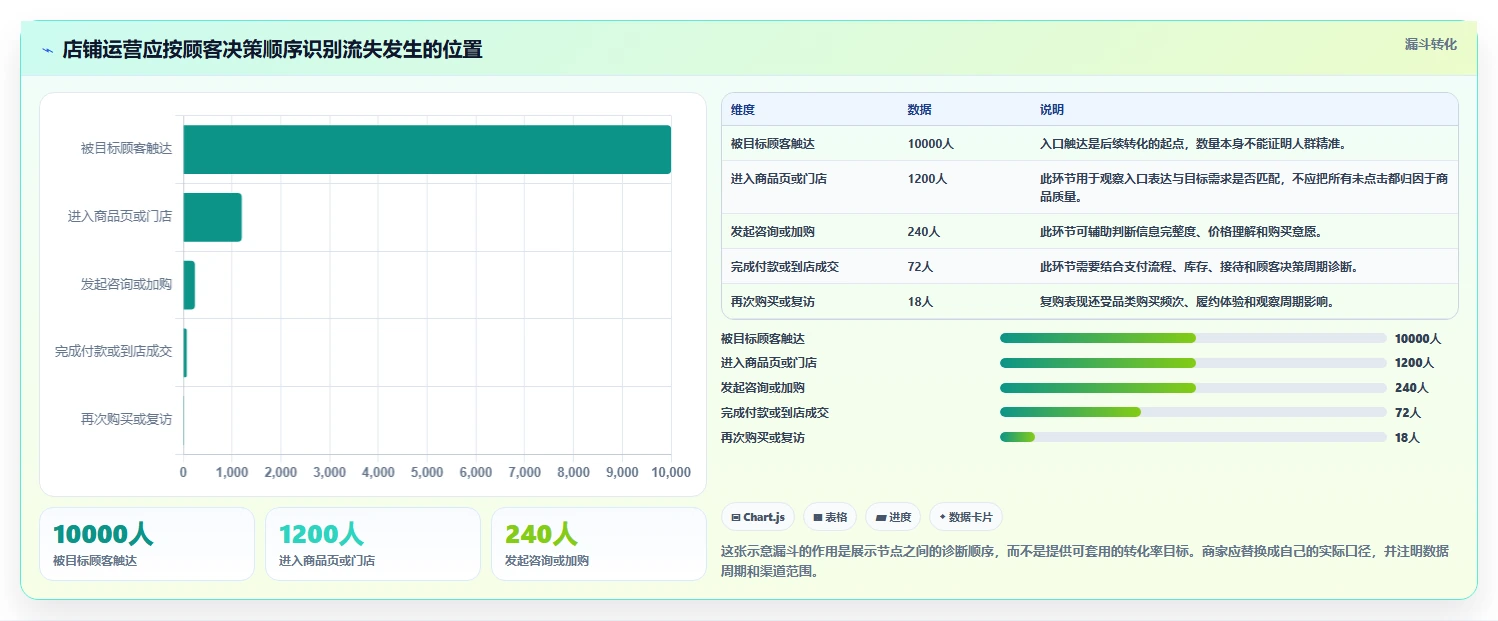Open the 10000人 被目标顾客触达 data card
The width and height of the screenshot is (1498, 621).
coord(147,544)
